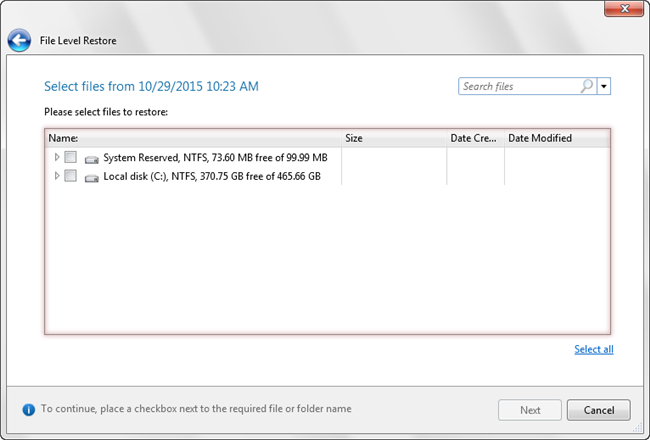Sort by the Name column header

[x=190, y=138]
